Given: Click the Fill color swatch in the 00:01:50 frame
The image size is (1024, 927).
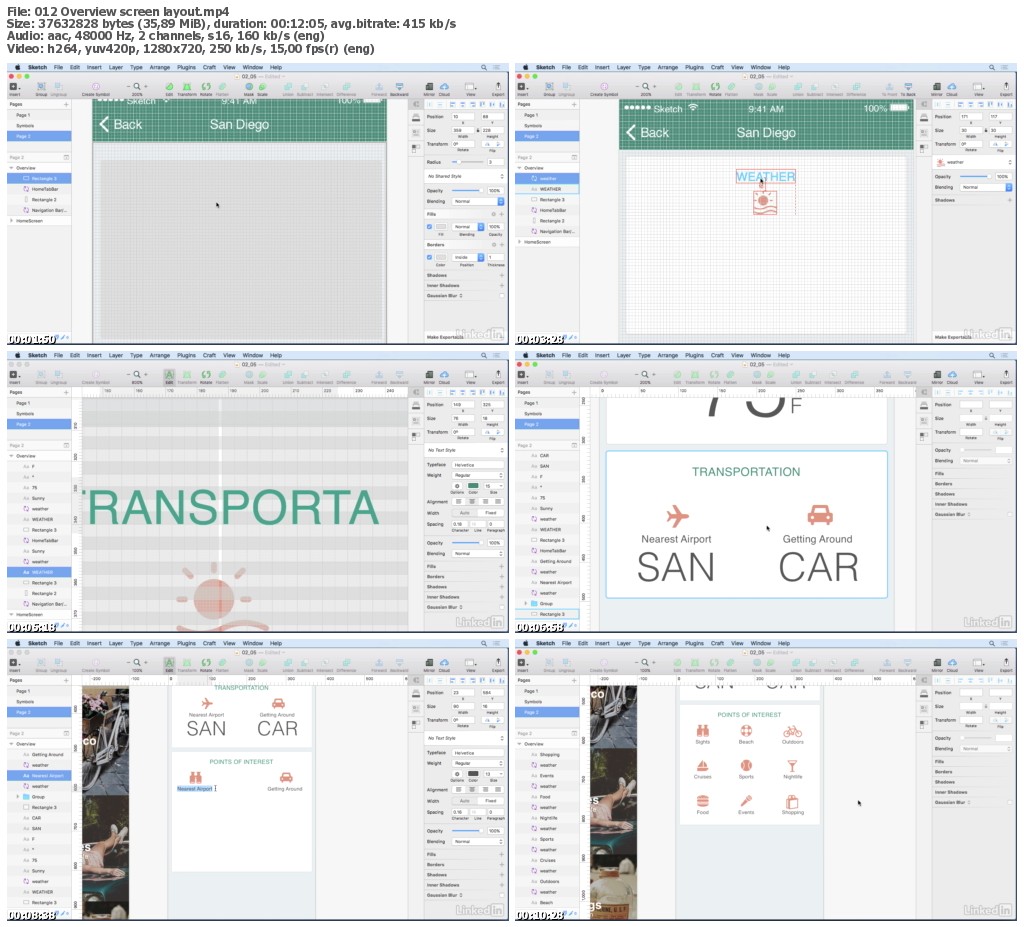Looking at the screenshot, I should [x=441, y=227].
